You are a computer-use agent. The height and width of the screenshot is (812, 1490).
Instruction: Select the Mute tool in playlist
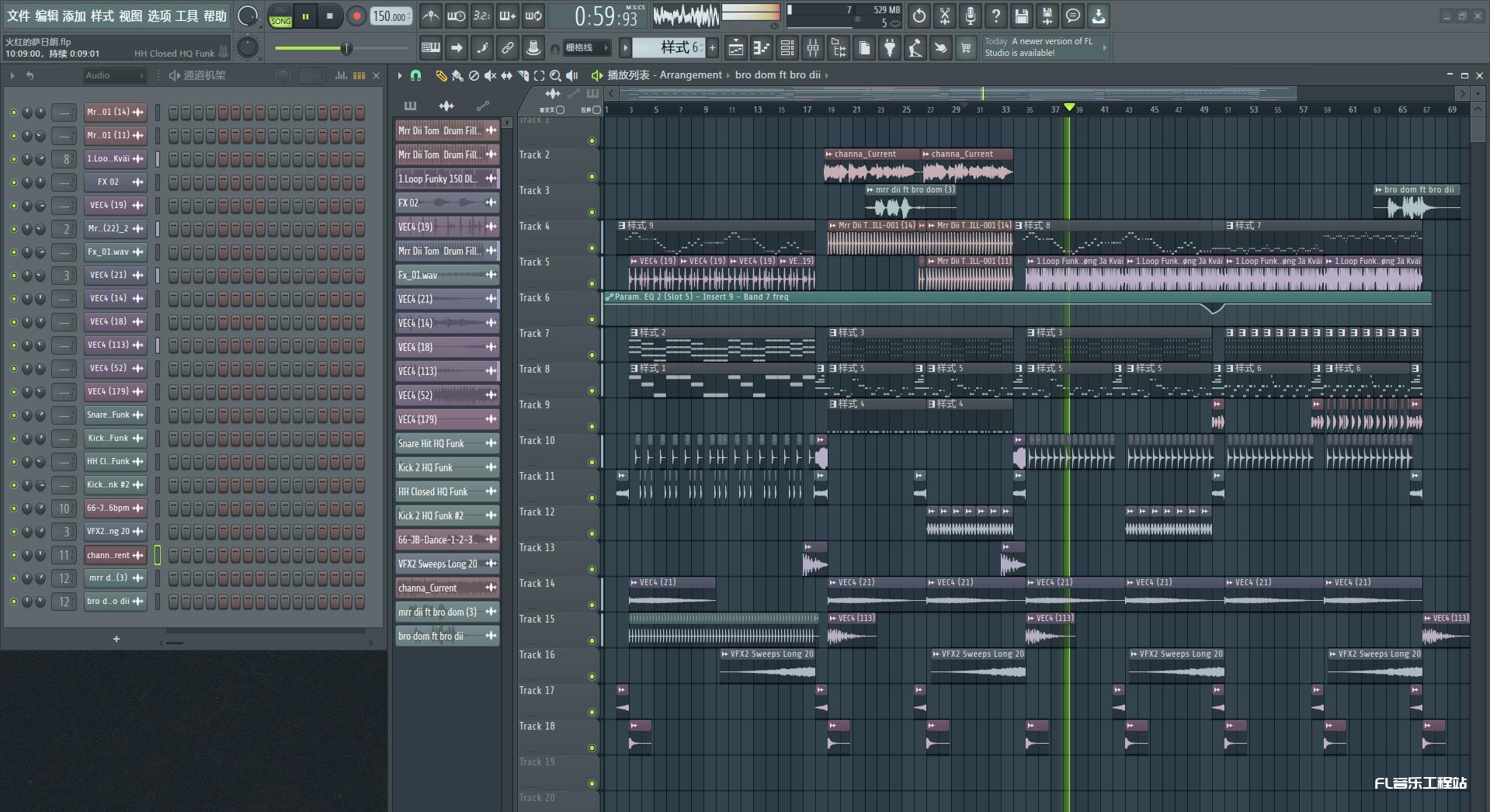click(x=490, y=75)
